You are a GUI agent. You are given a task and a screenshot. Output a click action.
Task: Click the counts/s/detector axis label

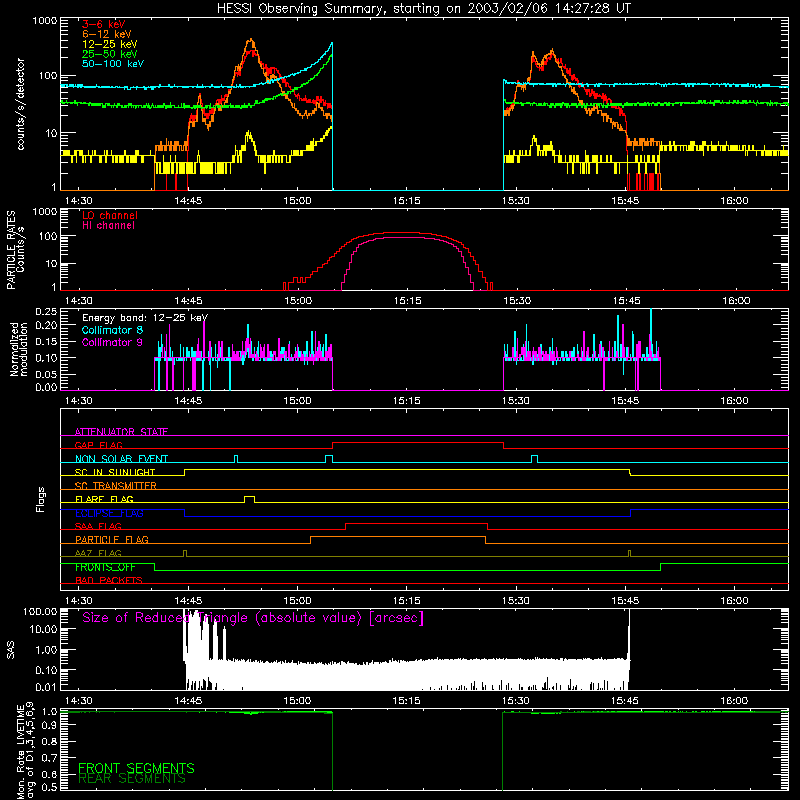coord(21,104)
